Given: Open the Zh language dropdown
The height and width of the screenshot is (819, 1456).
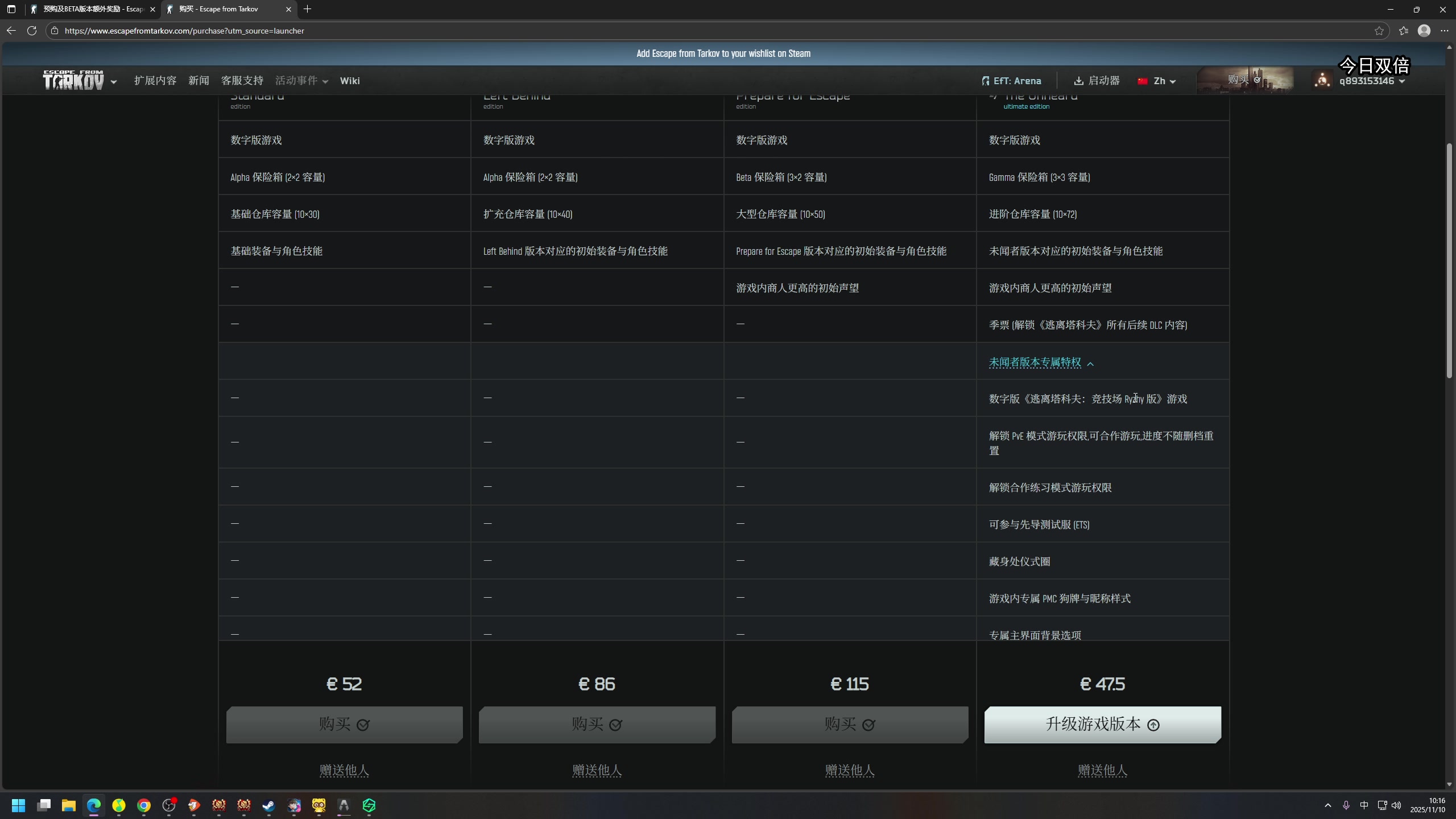Looking at the screenshot, I should pos(1157,81).
